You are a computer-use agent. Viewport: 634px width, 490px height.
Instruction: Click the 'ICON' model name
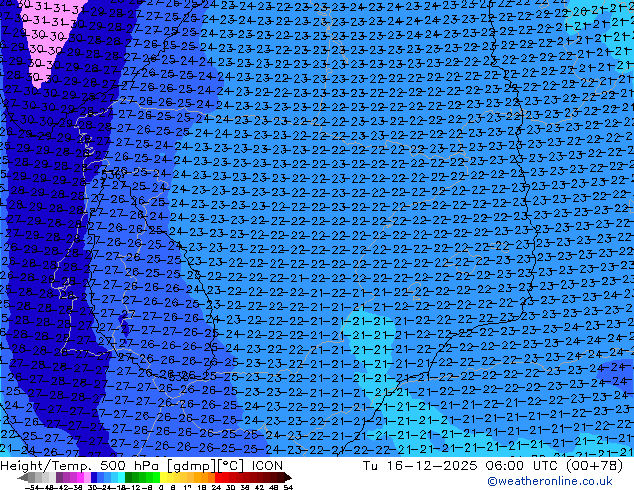pos(267,466)
